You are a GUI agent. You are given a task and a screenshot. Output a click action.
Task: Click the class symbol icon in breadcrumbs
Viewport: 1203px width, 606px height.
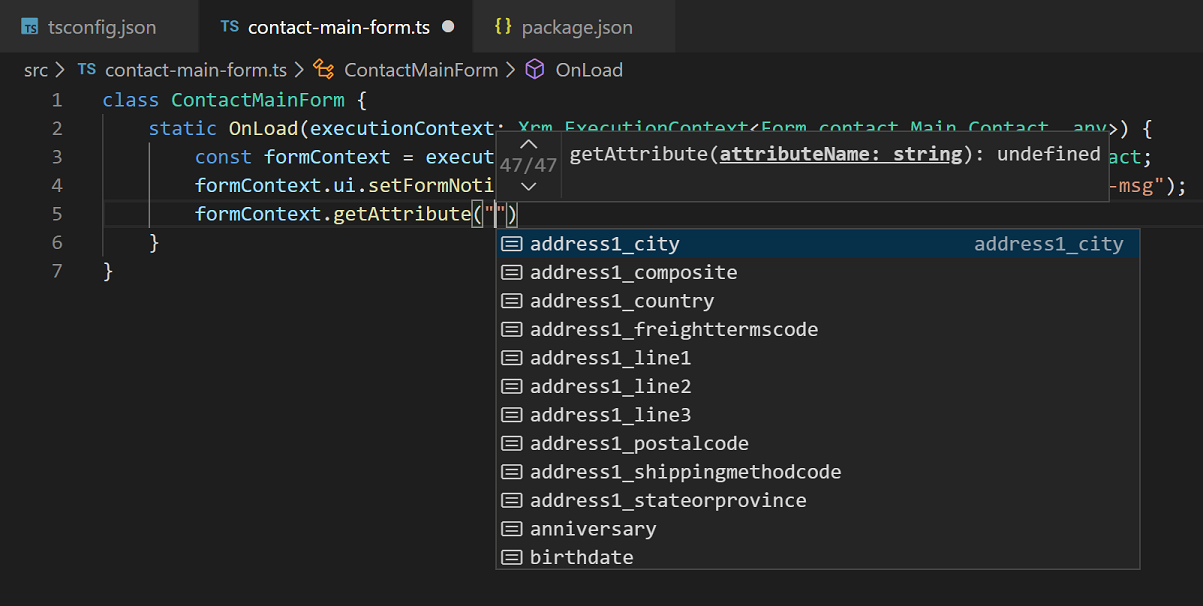(x=323, y=69)
